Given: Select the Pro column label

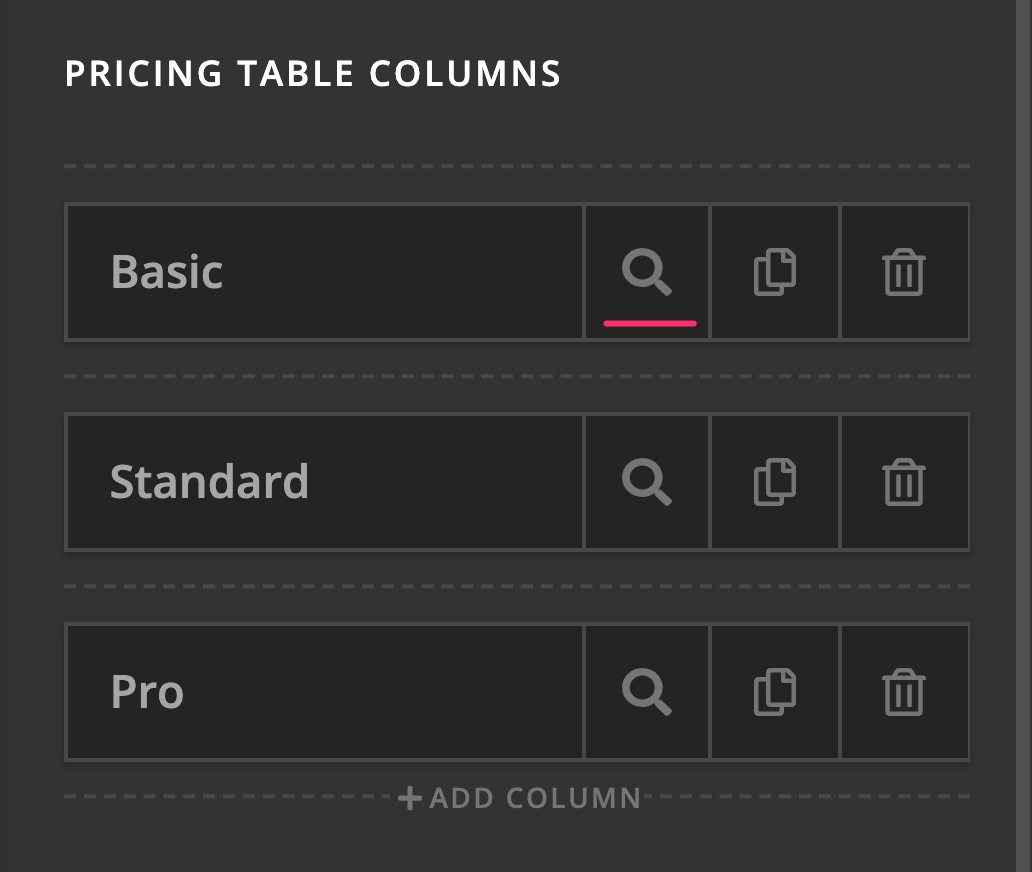Looking at the screenshot, I should tap(147, 692).
